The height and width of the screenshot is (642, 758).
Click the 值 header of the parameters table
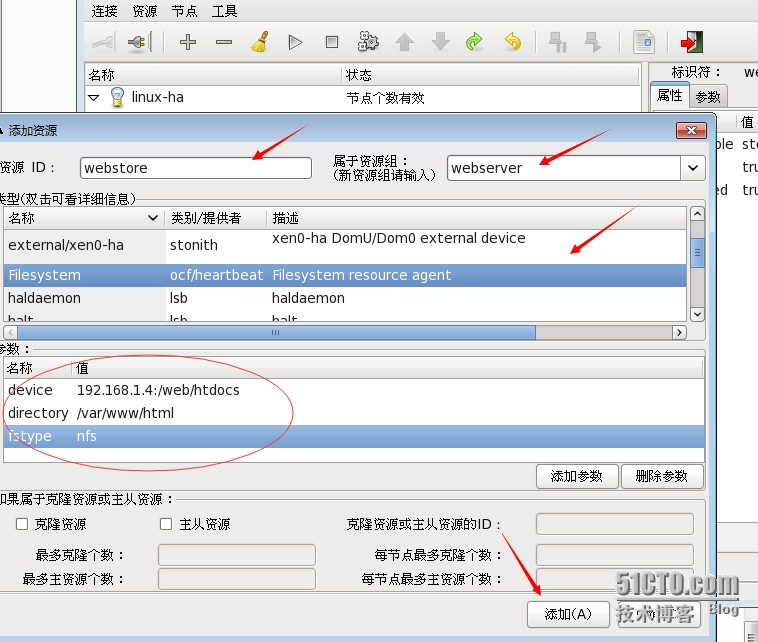pyautogui.click(x=388, y=368)
